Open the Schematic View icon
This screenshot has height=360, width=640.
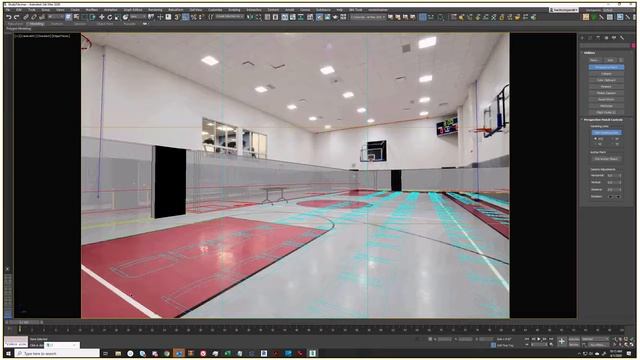301,17
